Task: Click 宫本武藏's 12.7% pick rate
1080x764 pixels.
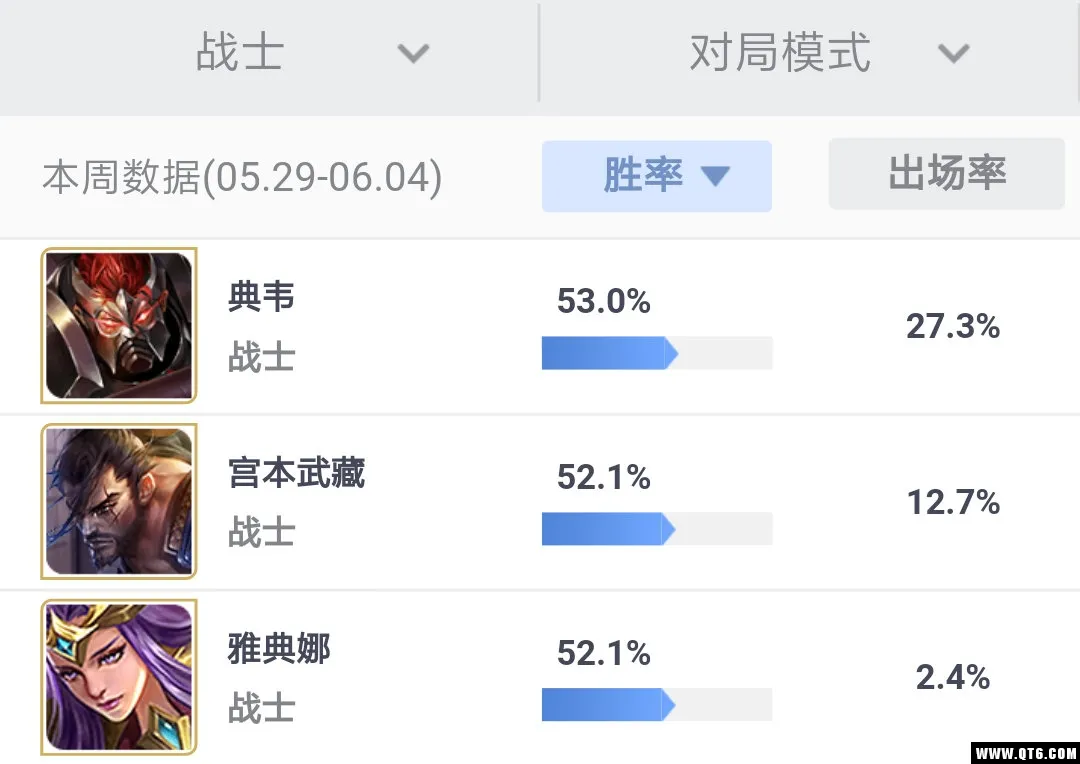Action: (x=953, y=502)
